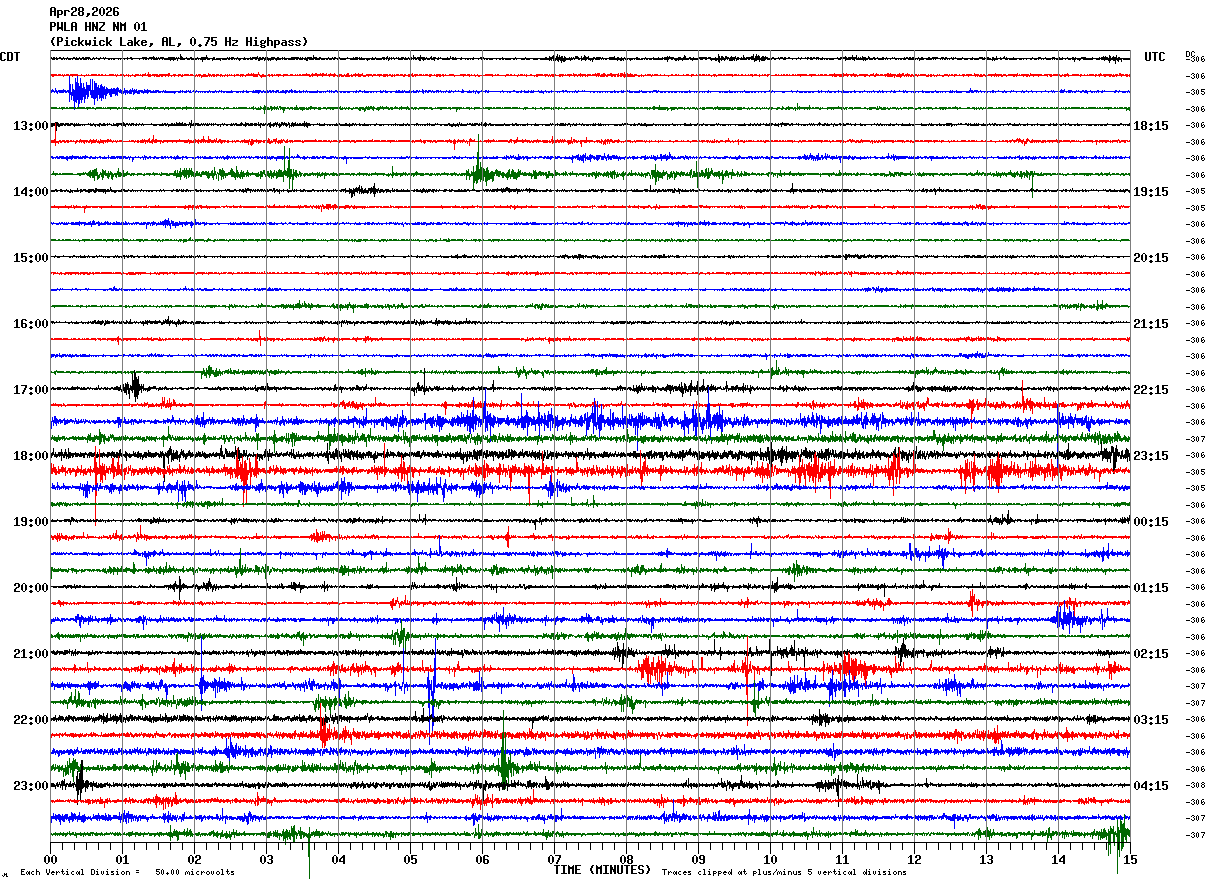Click the 20:15 UTC row label
Screen dimensions: 1210x886
1151,258
